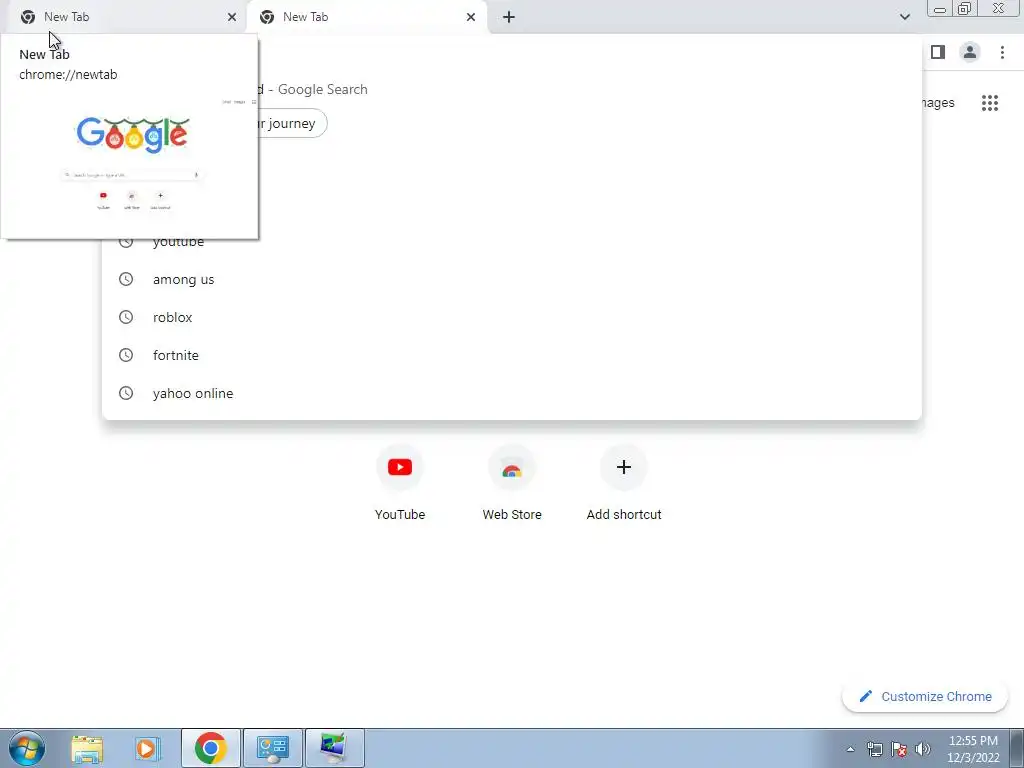1024x768 pixels.
Task: Switch to the second New Tab
Action: tap(366, 17)
